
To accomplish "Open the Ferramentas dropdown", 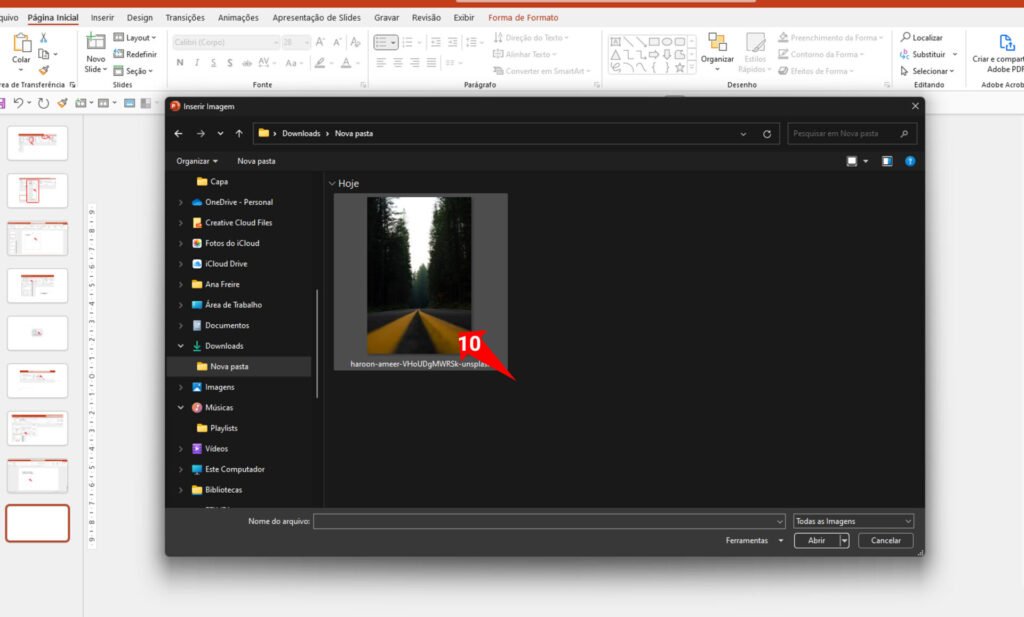I will 752,540.
